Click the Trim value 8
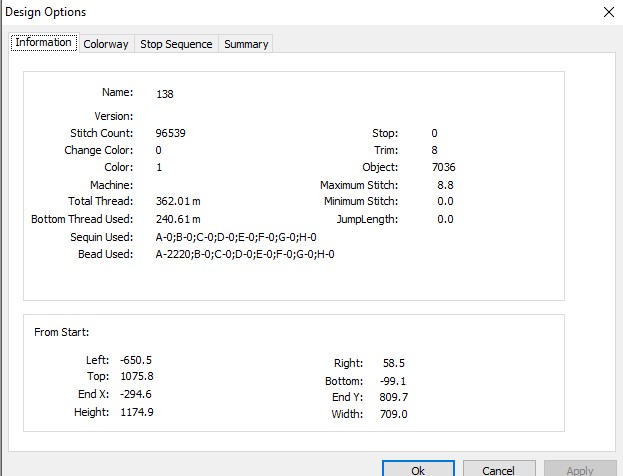This screenshot has width=623, height=476. (x=434, y=150)
